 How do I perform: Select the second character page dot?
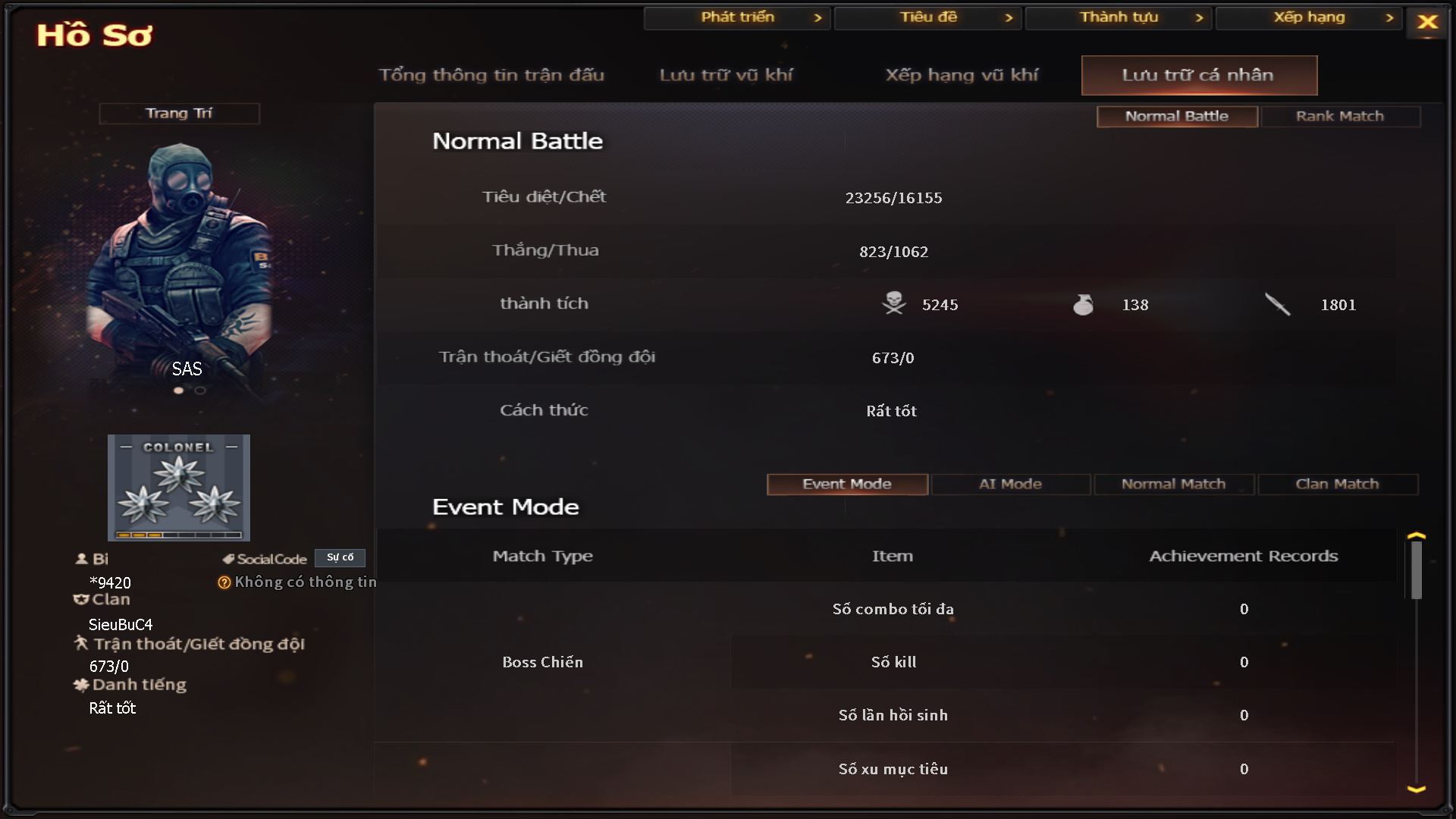tap(200, 391)
